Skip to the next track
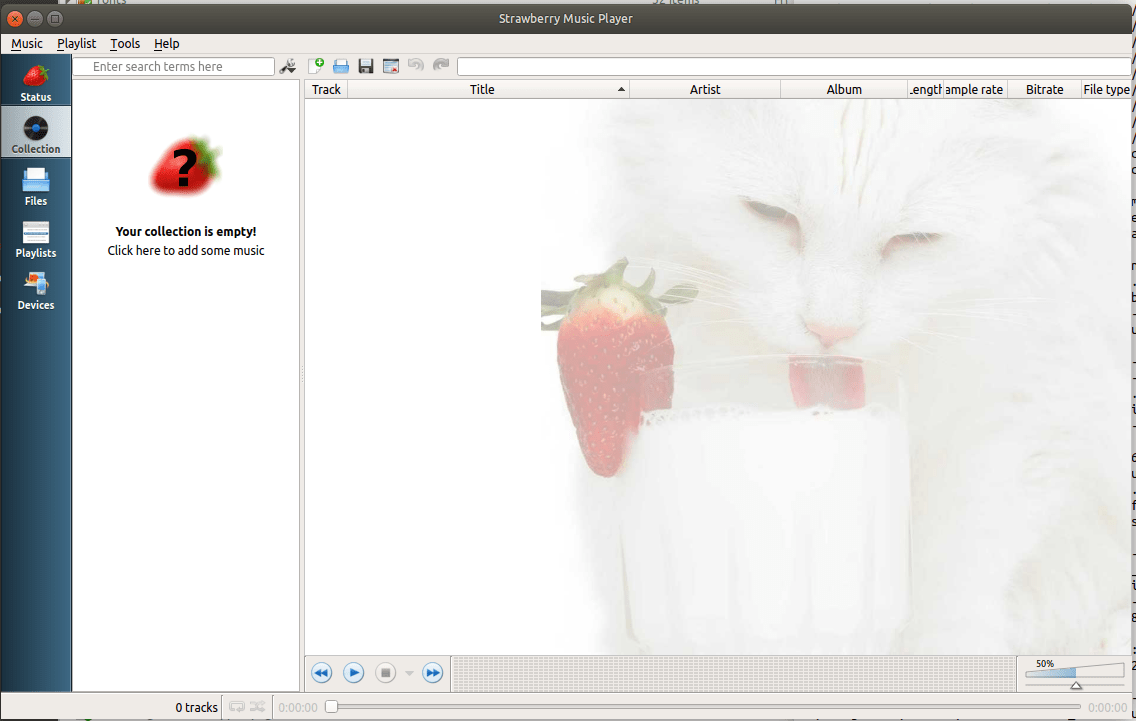This screenshot has height=721, width=1136. (x=433, y=673)
